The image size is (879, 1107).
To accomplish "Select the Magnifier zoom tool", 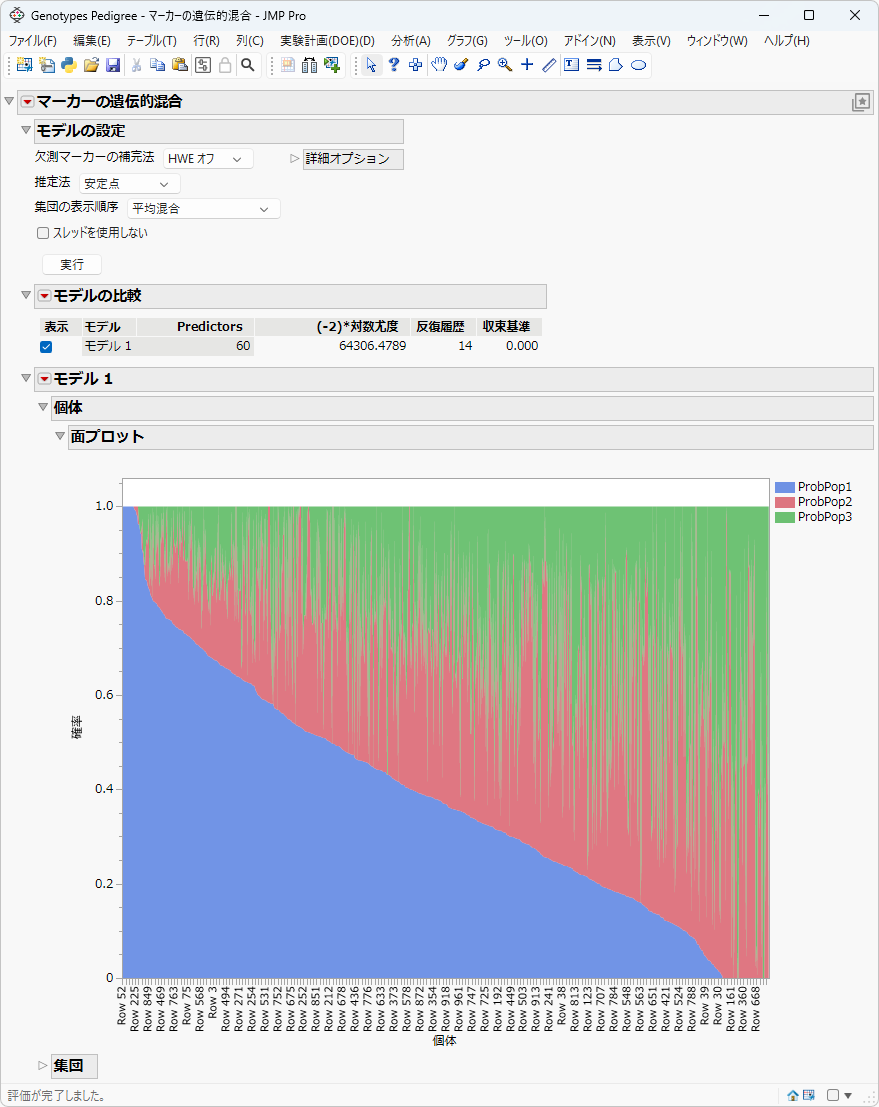I will 505,65.
